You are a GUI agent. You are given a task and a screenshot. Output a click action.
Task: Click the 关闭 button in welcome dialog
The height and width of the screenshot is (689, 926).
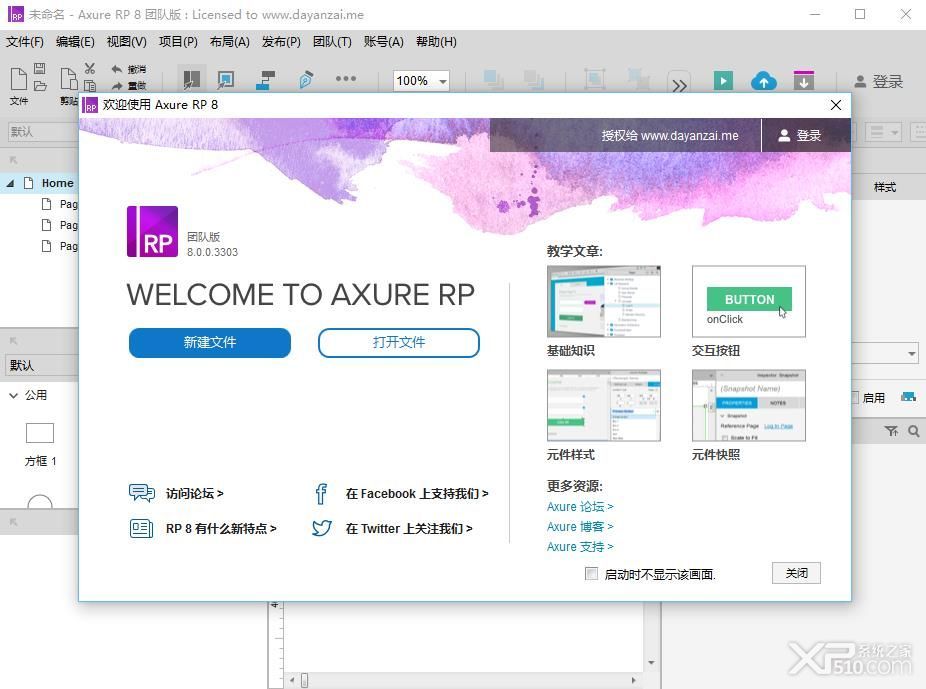tap(796, 573)
